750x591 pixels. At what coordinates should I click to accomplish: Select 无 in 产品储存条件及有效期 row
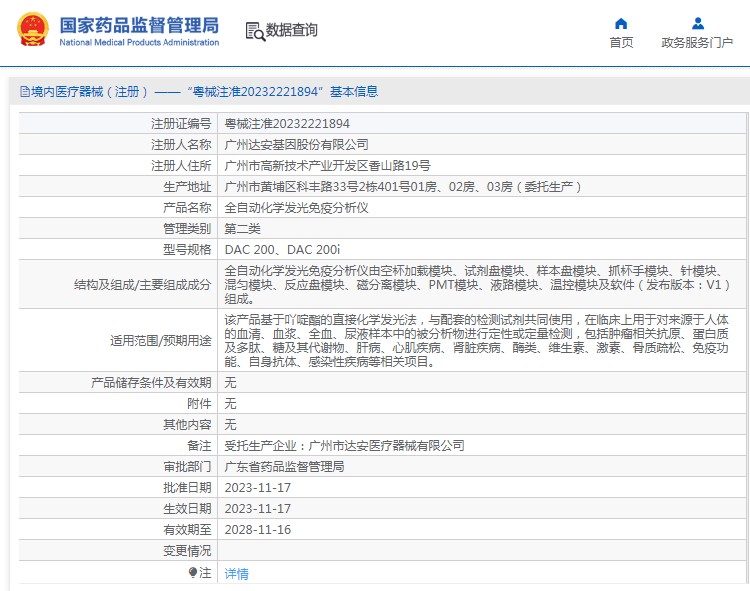(x=231, y=383)
